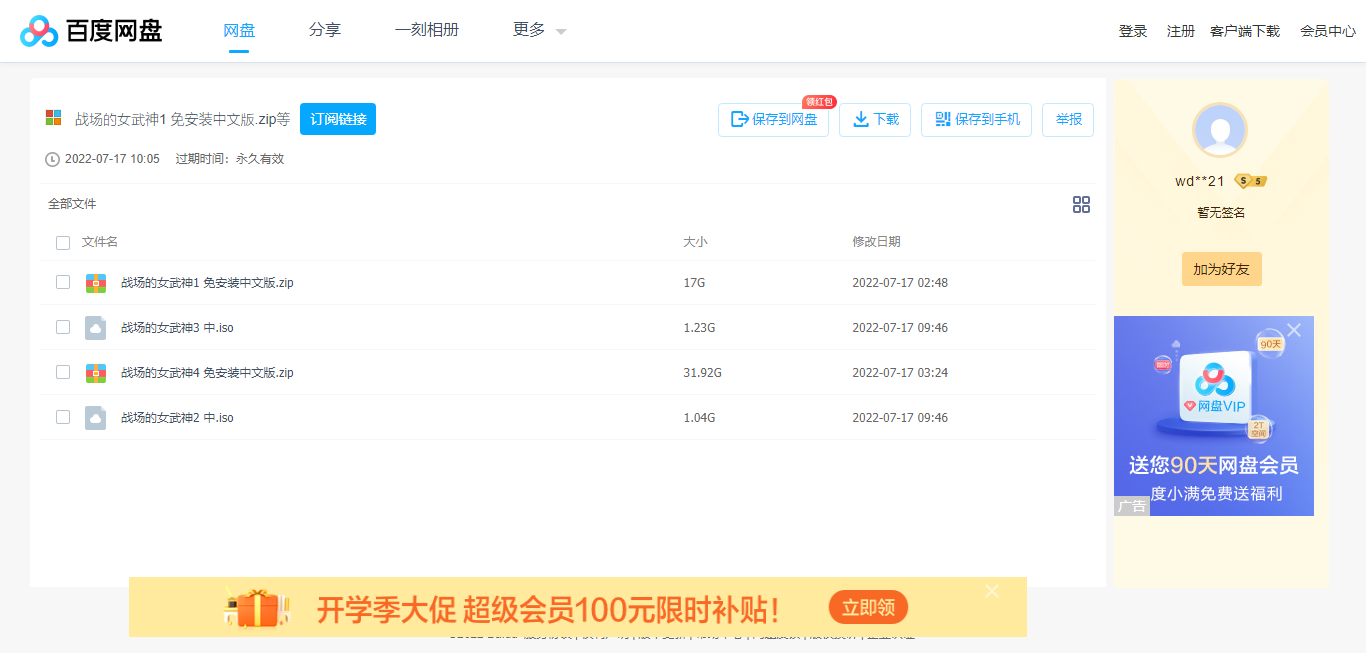Click the gift box icon in promo banner
1366x653 pixels.
coord(258,606)
